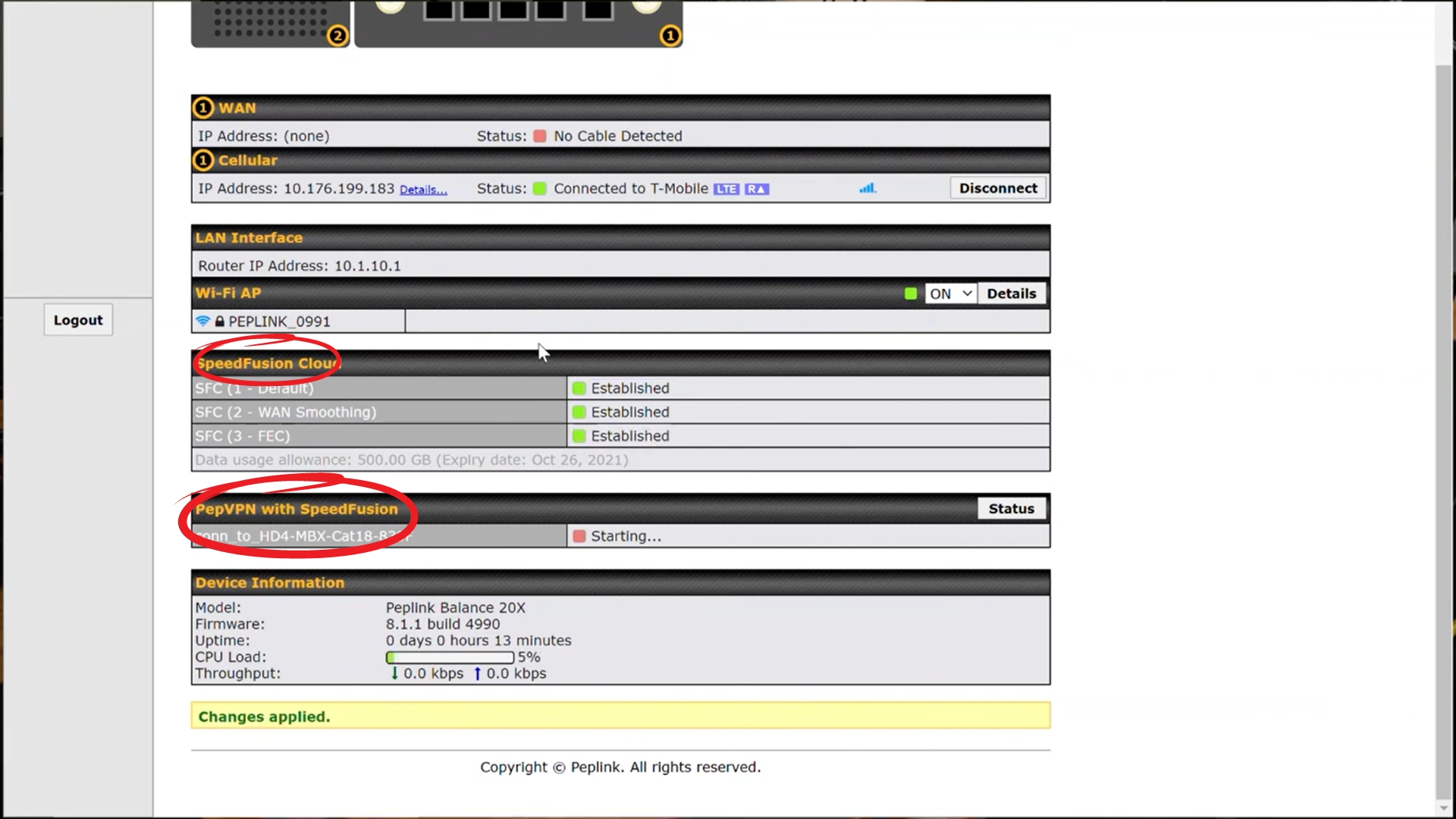Click the number 2 badge on device image

(337, 35)
